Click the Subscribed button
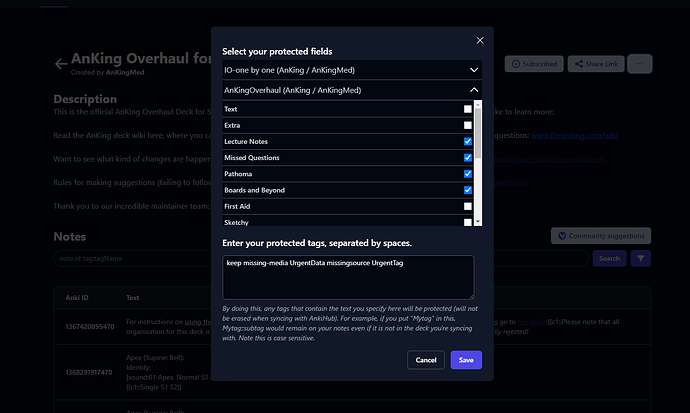The width and height of the screenshot is (690, 413). 534,64
